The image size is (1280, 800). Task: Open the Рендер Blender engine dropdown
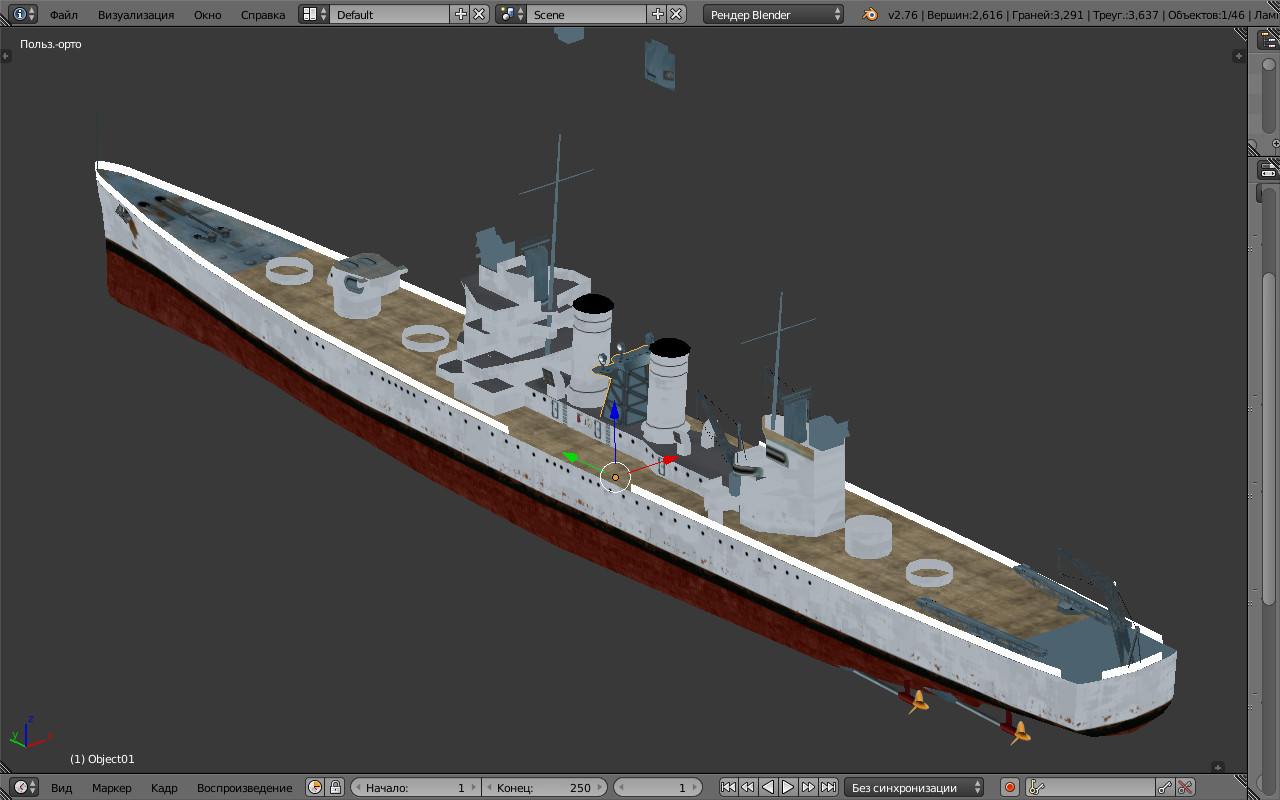pos(774,14)
